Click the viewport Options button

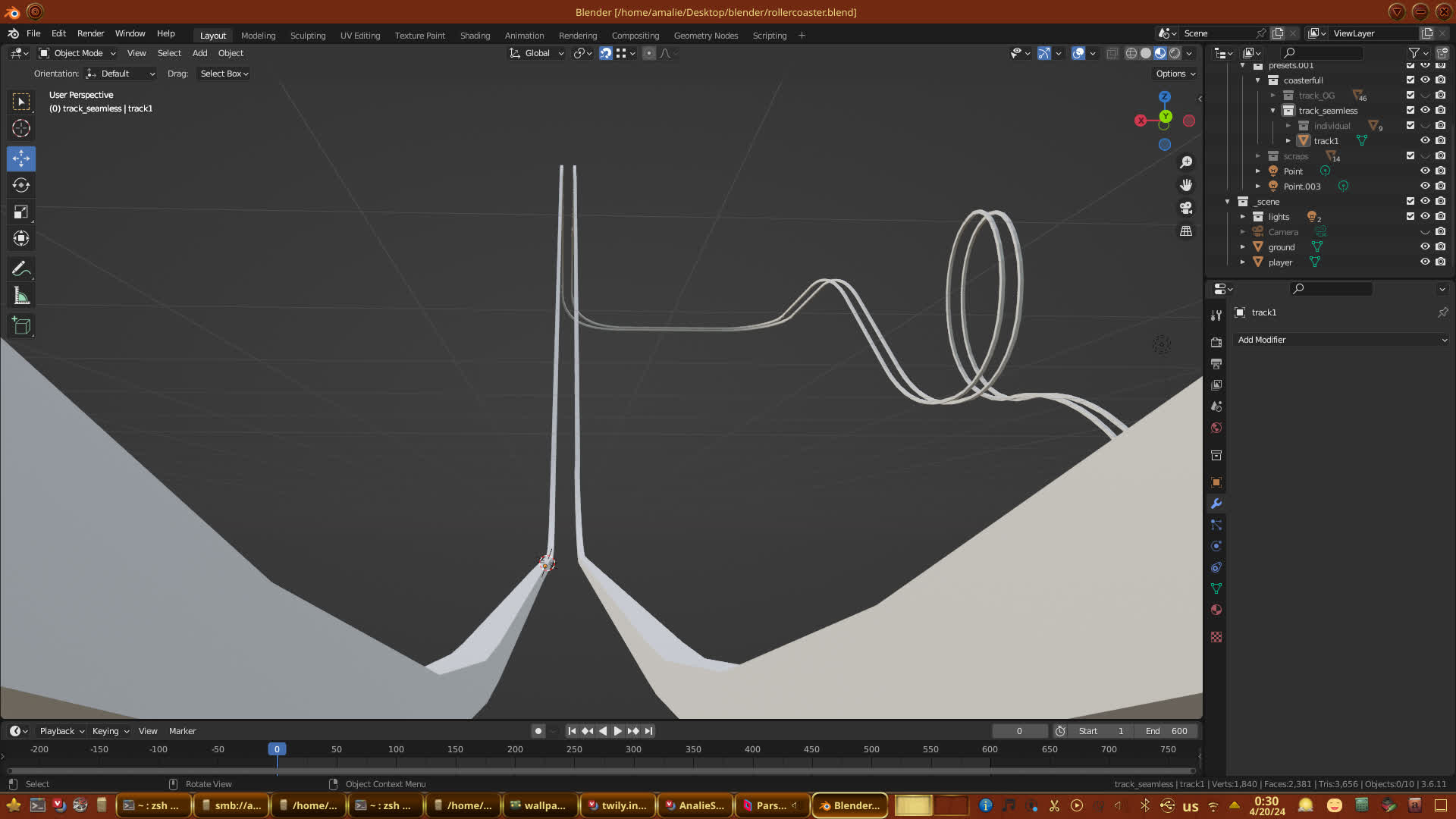1175,74
